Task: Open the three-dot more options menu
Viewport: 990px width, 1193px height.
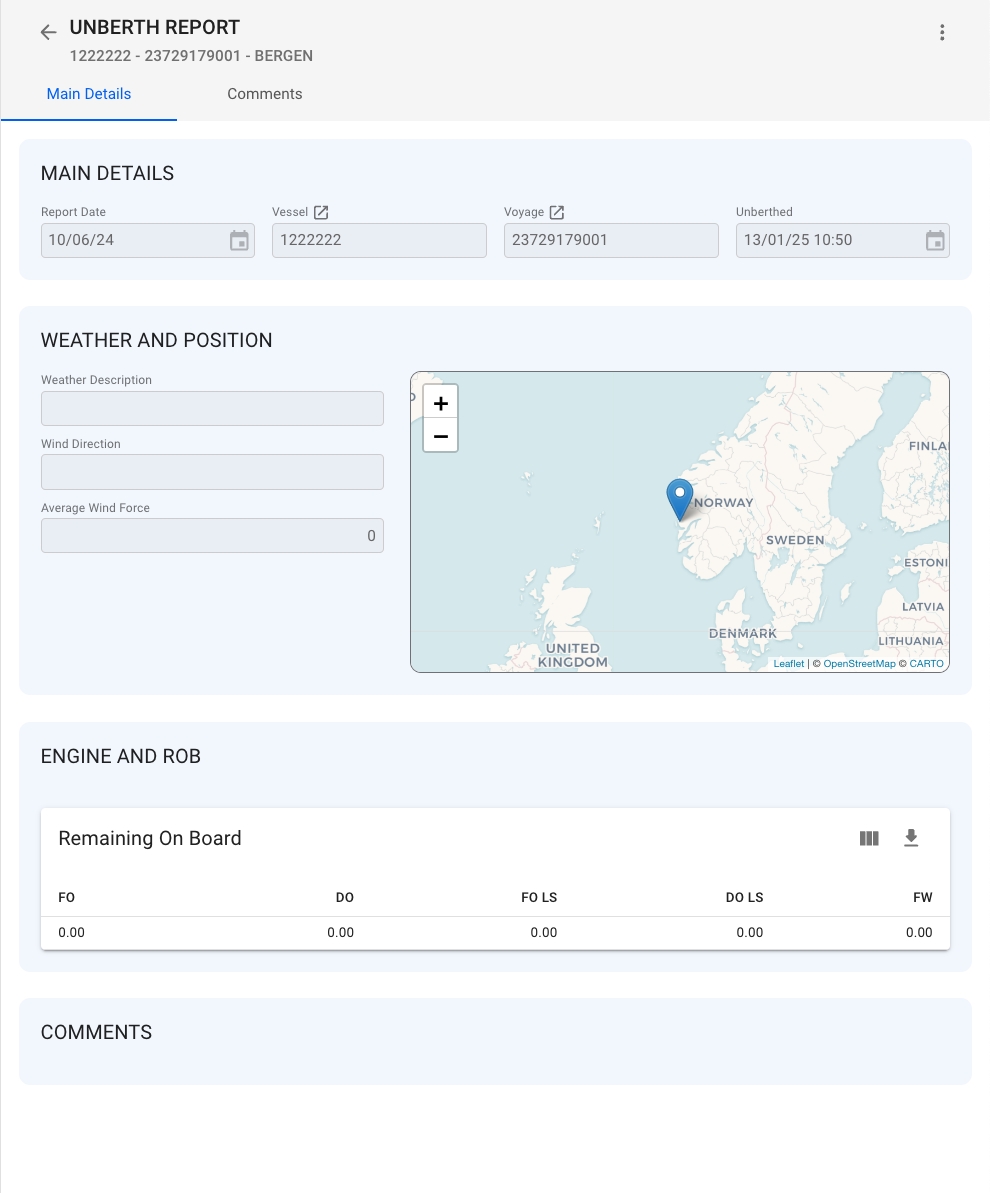Action: click(942, 33)
